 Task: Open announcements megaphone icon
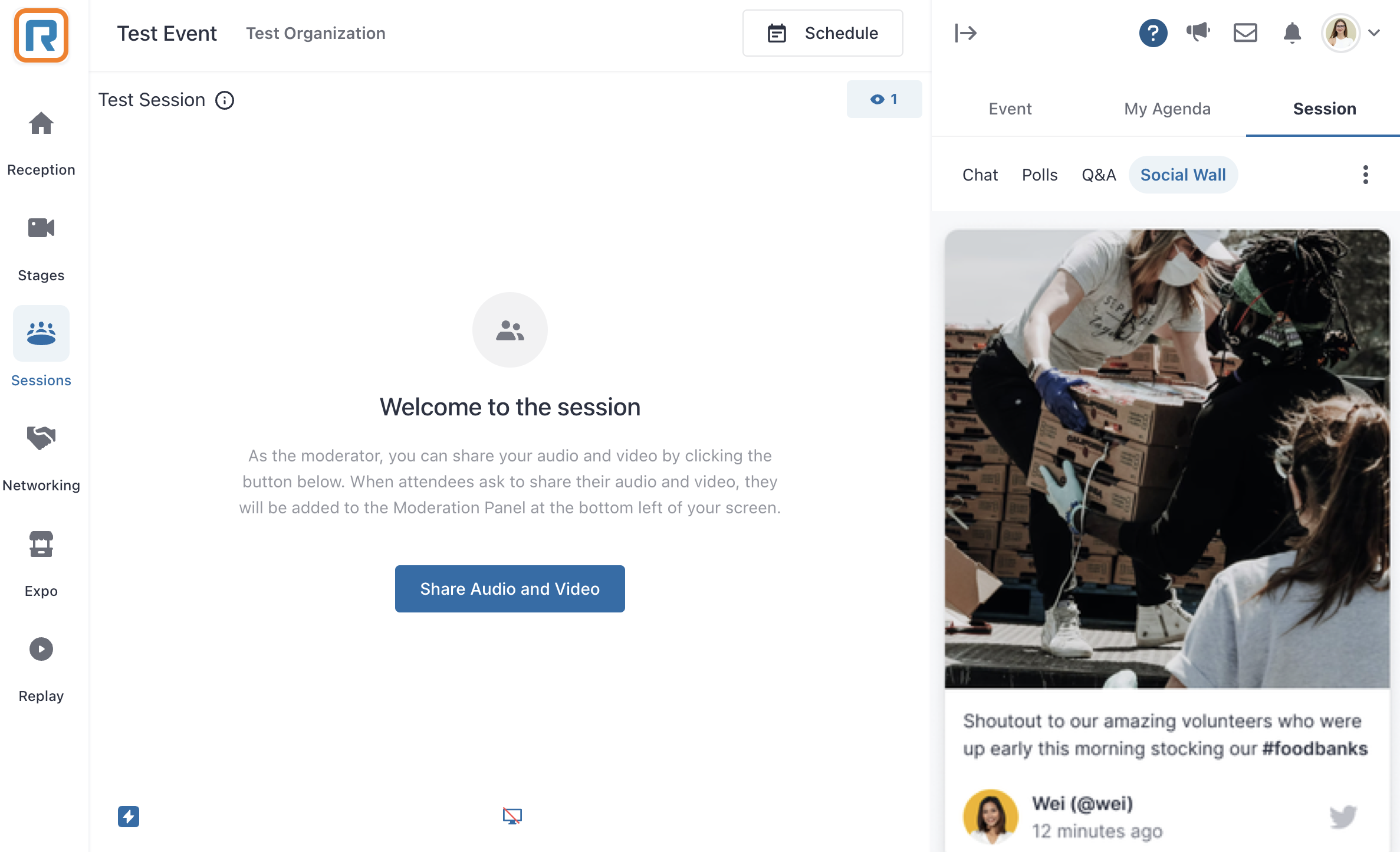(1198, 32)
